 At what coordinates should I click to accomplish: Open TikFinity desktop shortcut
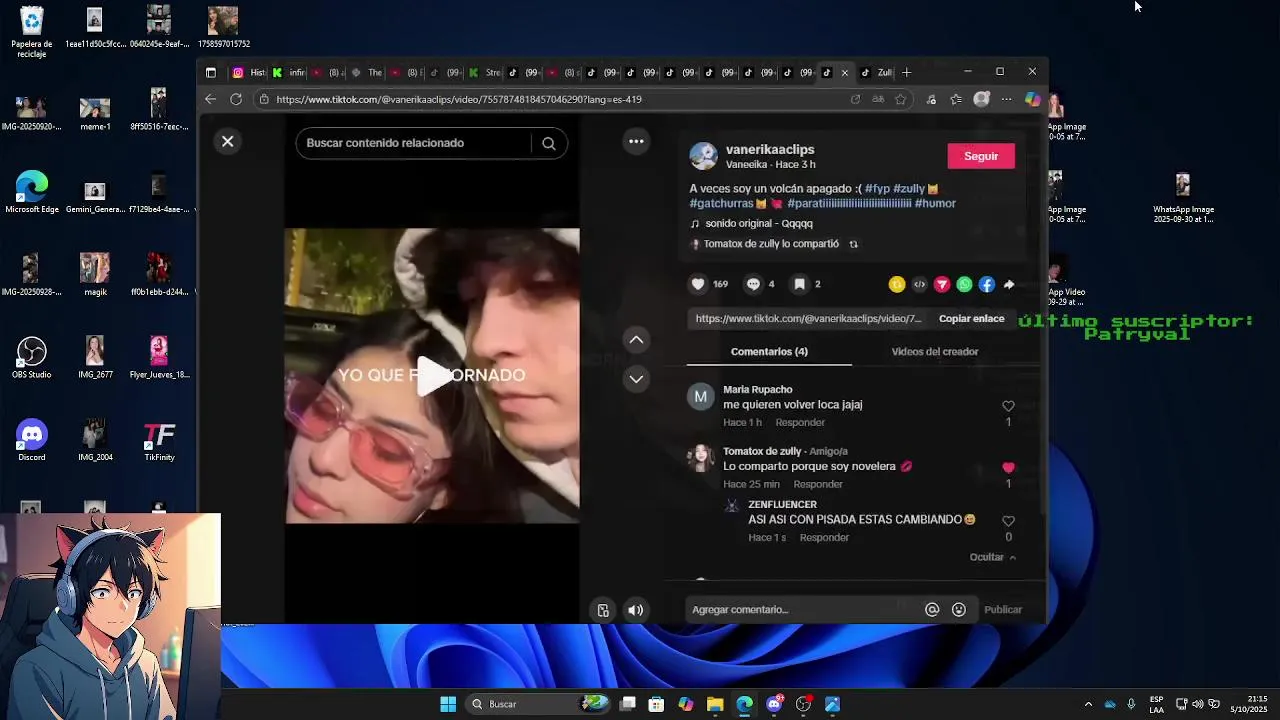click(x=159, y=441)
